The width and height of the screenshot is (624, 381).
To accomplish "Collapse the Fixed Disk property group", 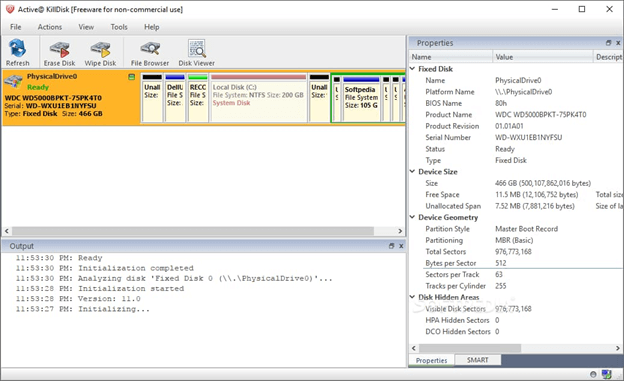I will pyautogui.click(x=413, y=69).
